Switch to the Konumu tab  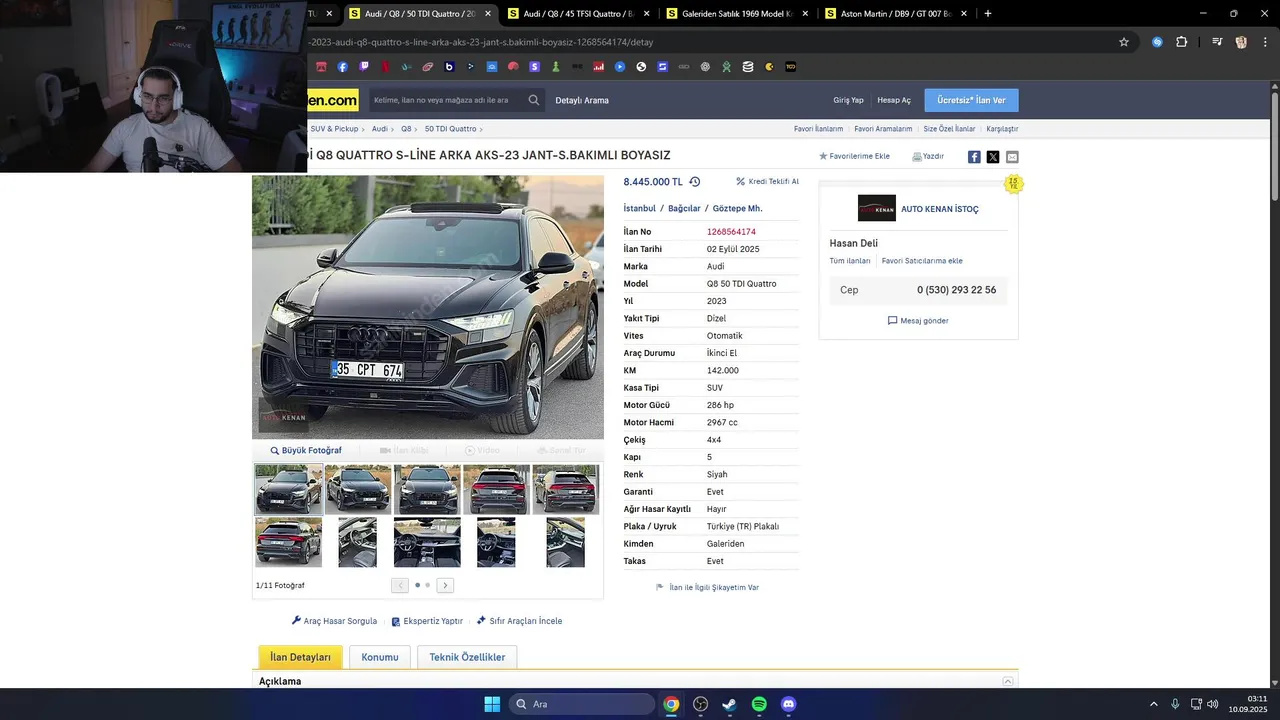click(x=380, y=657)
